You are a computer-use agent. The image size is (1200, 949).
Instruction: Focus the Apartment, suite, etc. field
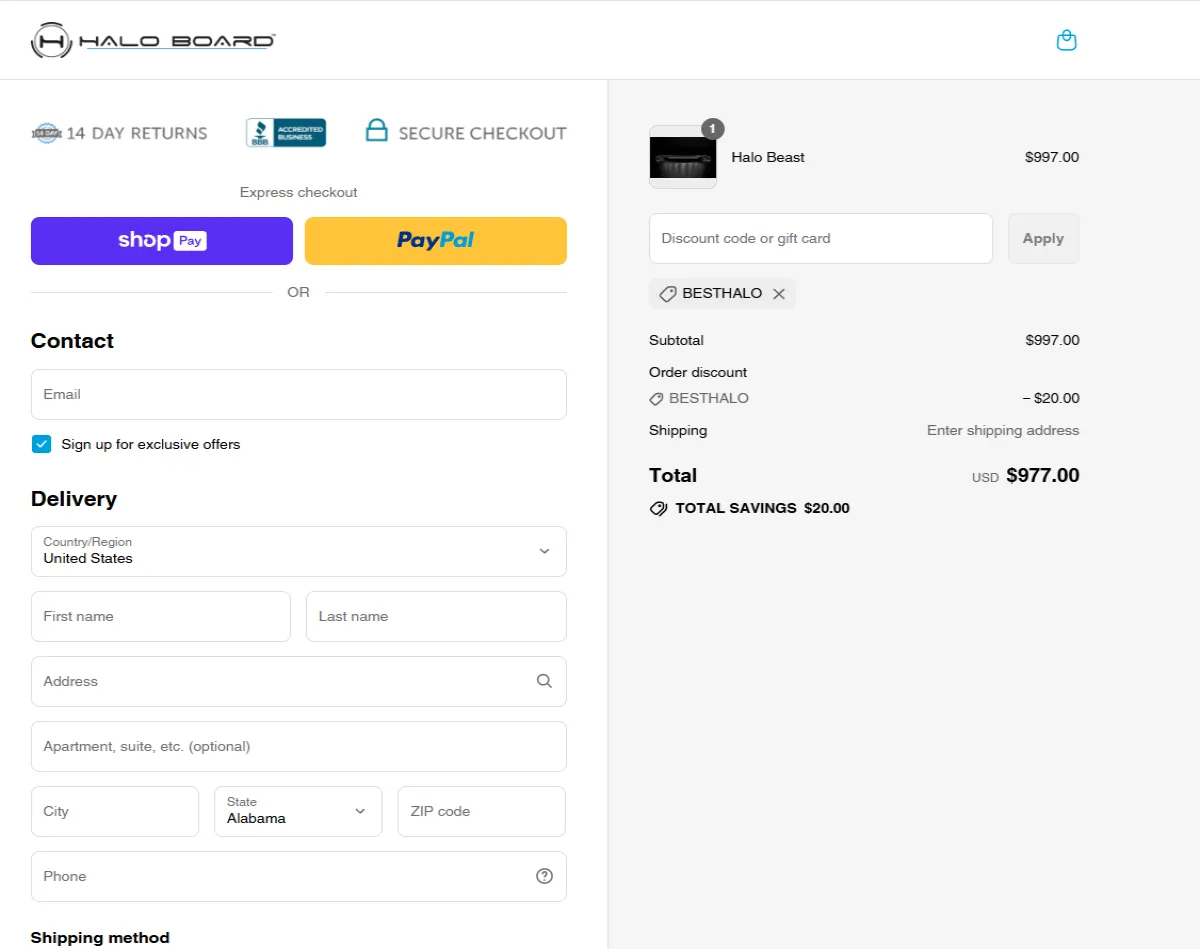coord(299,746)
